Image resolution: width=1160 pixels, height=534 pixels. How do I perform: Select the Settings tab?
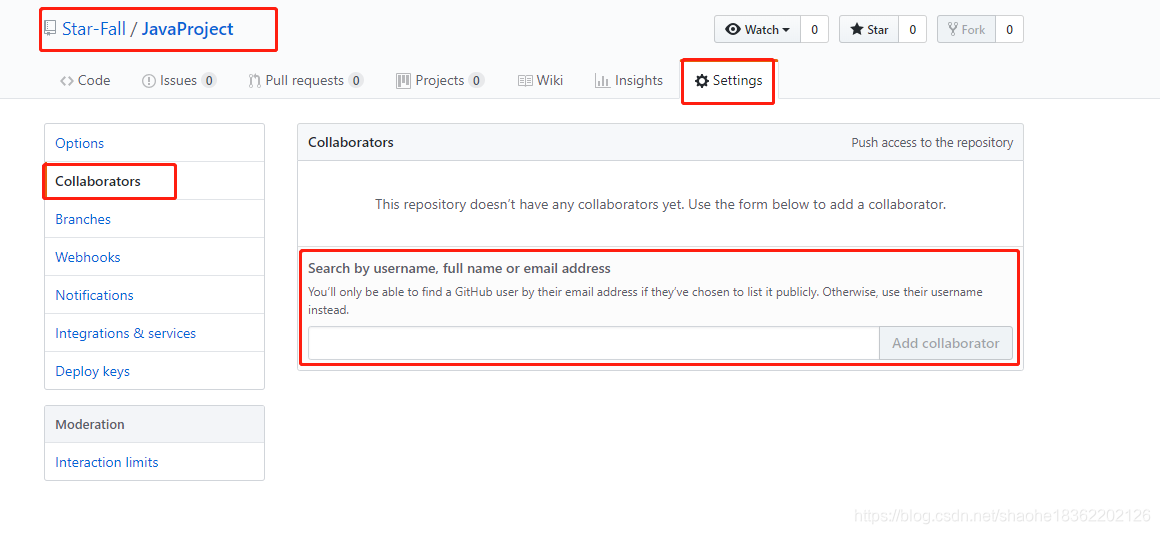(x=729, y=81)
